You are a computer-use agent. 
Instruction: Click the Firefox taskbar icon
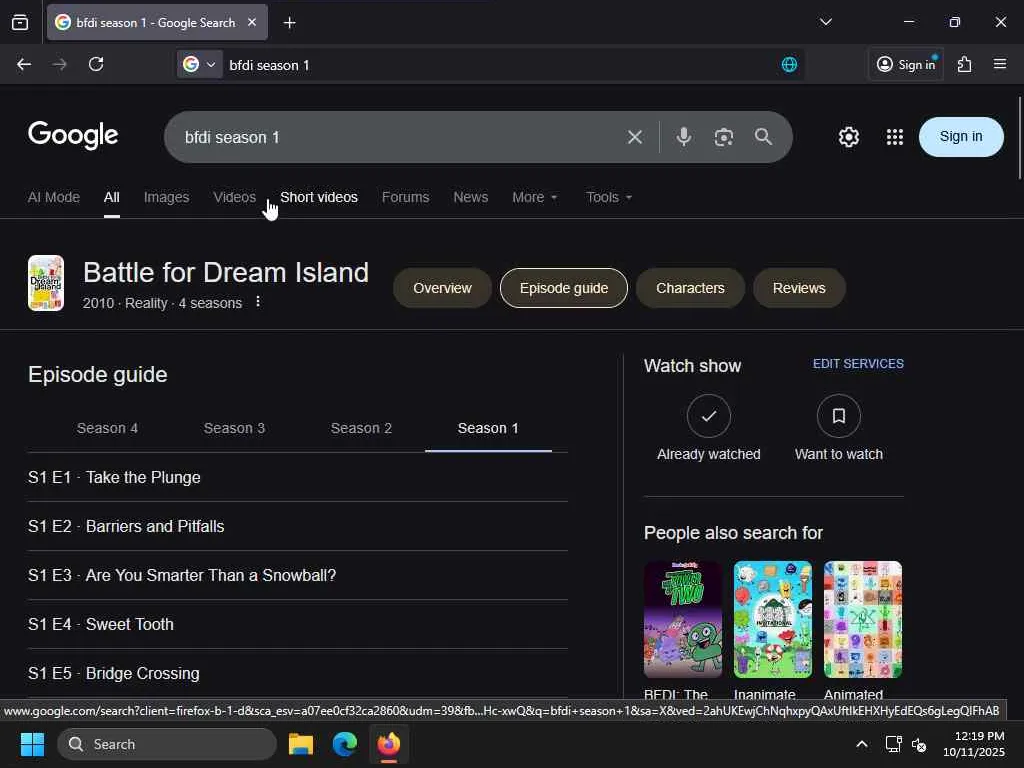389,744
